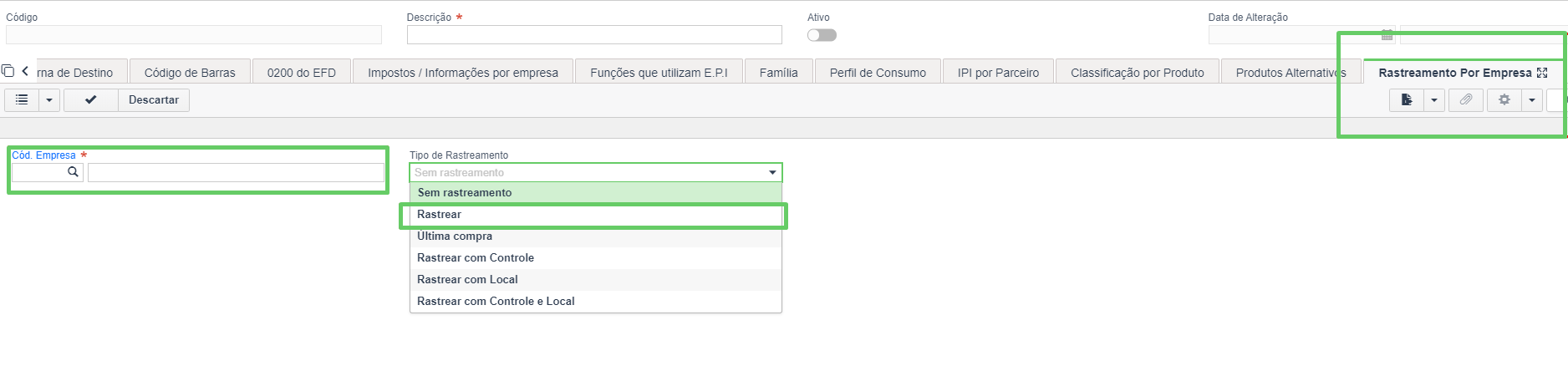Open the Perfil de Consumo tab

[x=878, y=73]
